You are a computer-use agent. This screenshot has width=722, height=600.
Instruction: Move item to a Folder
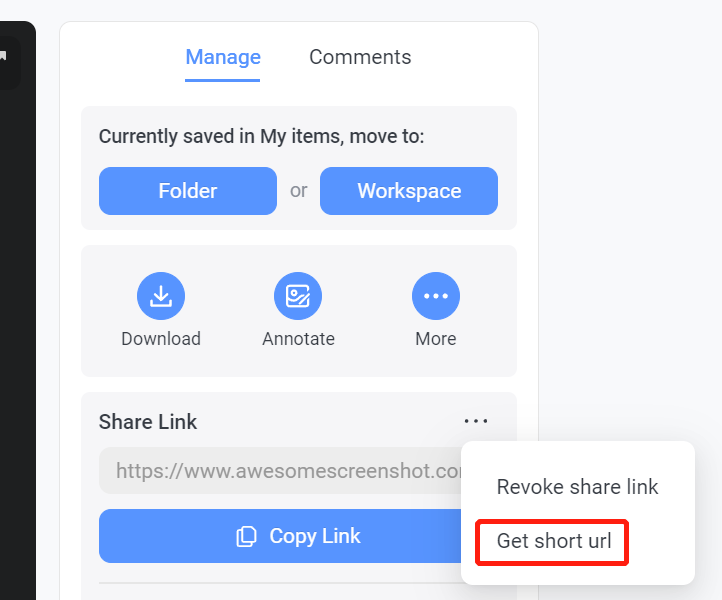188,191
